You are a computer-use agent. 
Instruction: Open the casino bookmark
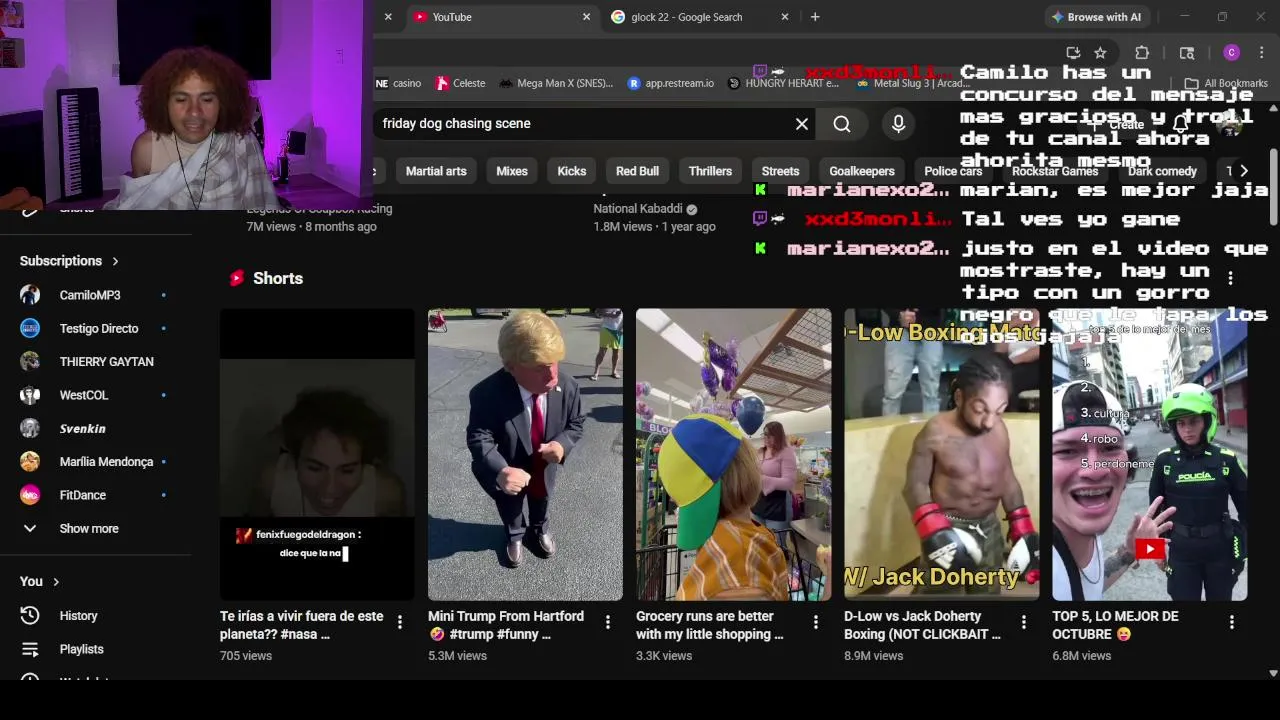click(x=398, y=83)
